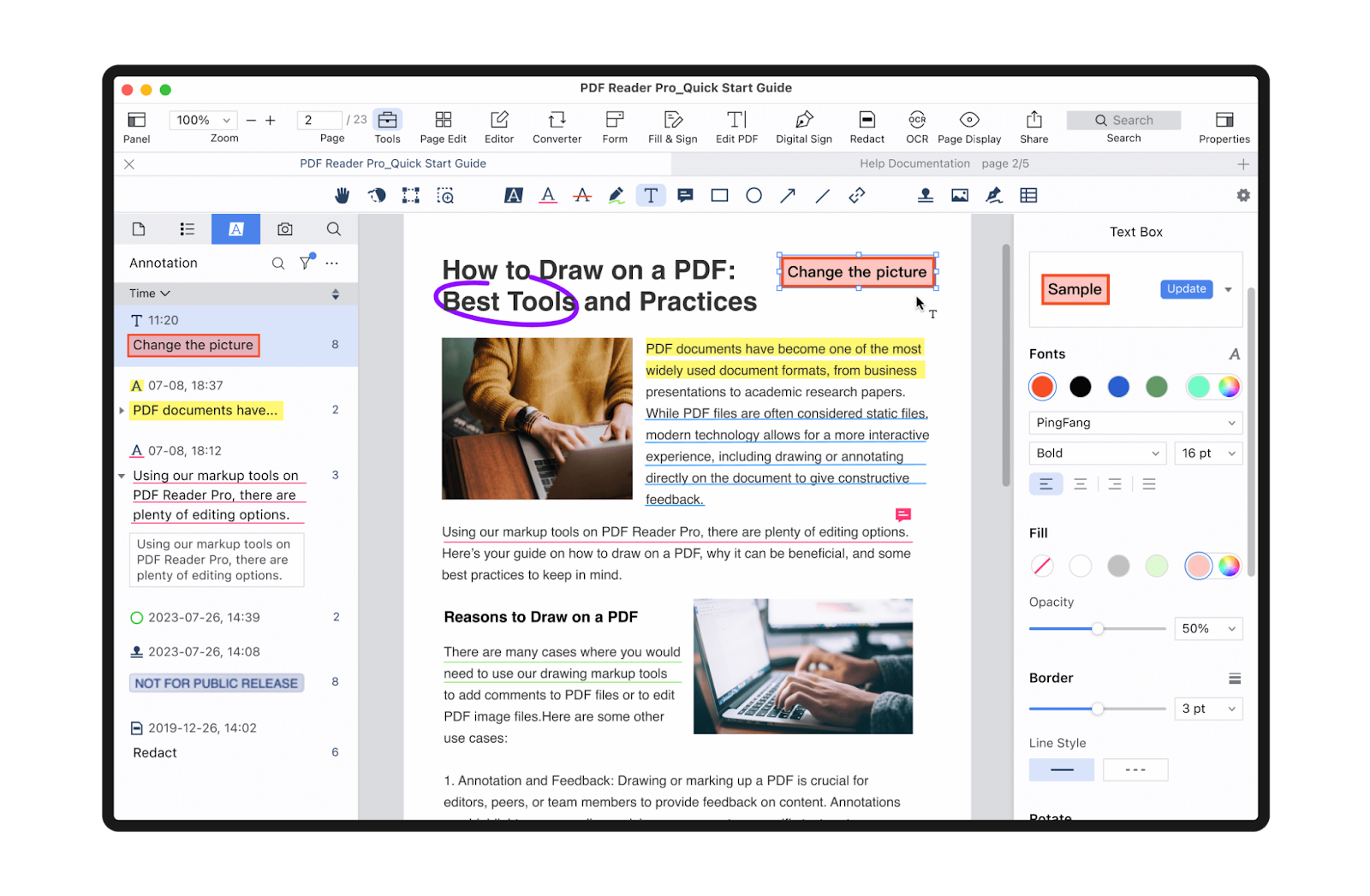Image resolution: width=1370 pixels, height=896 pixels.
Task: Choose the strikethrough annotation tool
Action: [582, 196]
